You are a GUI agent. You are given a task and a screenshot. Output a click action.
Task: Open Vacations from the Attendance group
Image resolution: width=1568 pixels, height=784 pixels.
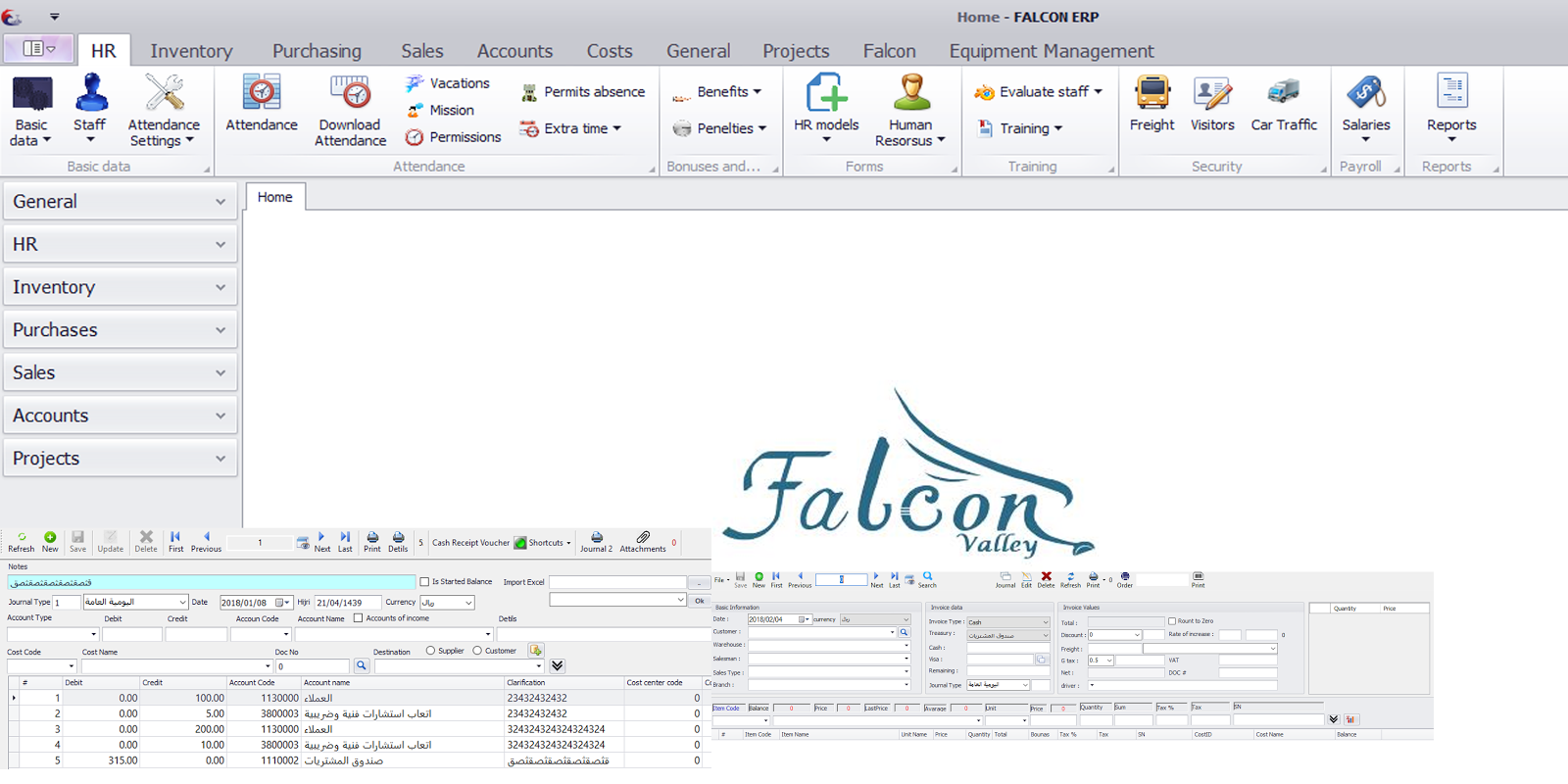448,83
